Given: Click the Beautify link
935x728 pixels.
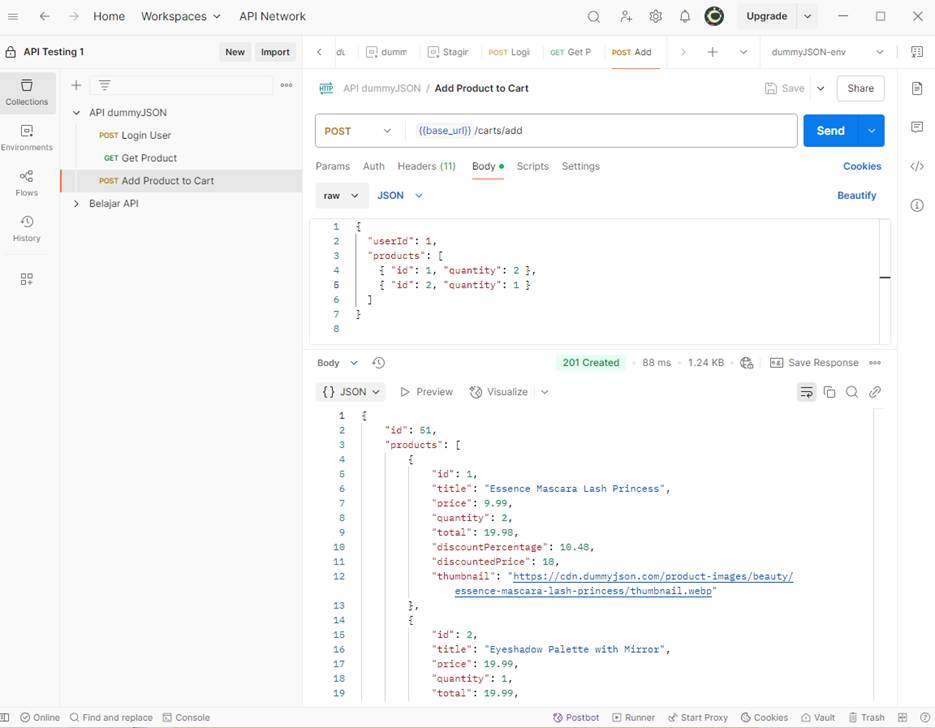Looking at the screenshot, I should click(x=856, y=196).
